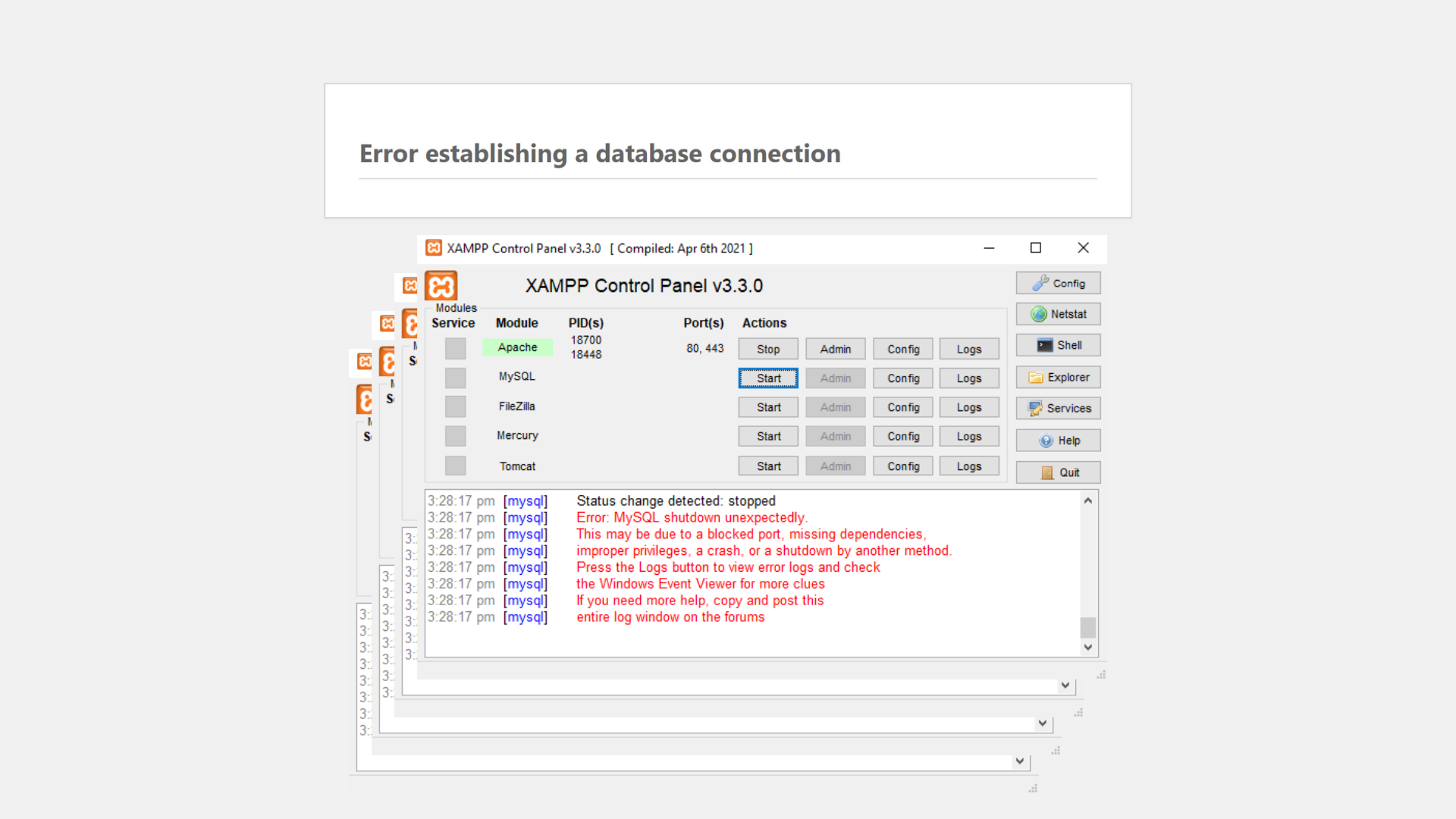1456x819 pixels.
Task: Open Config settings via wrench icon
Action: [1057, 282]
